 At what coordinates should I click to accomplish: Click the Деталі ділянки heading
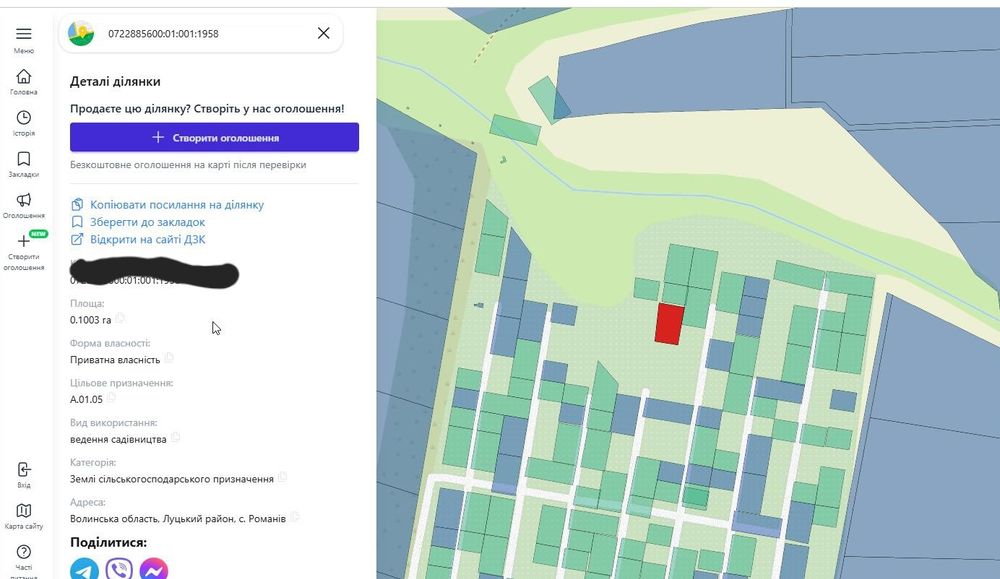[115, 82]
